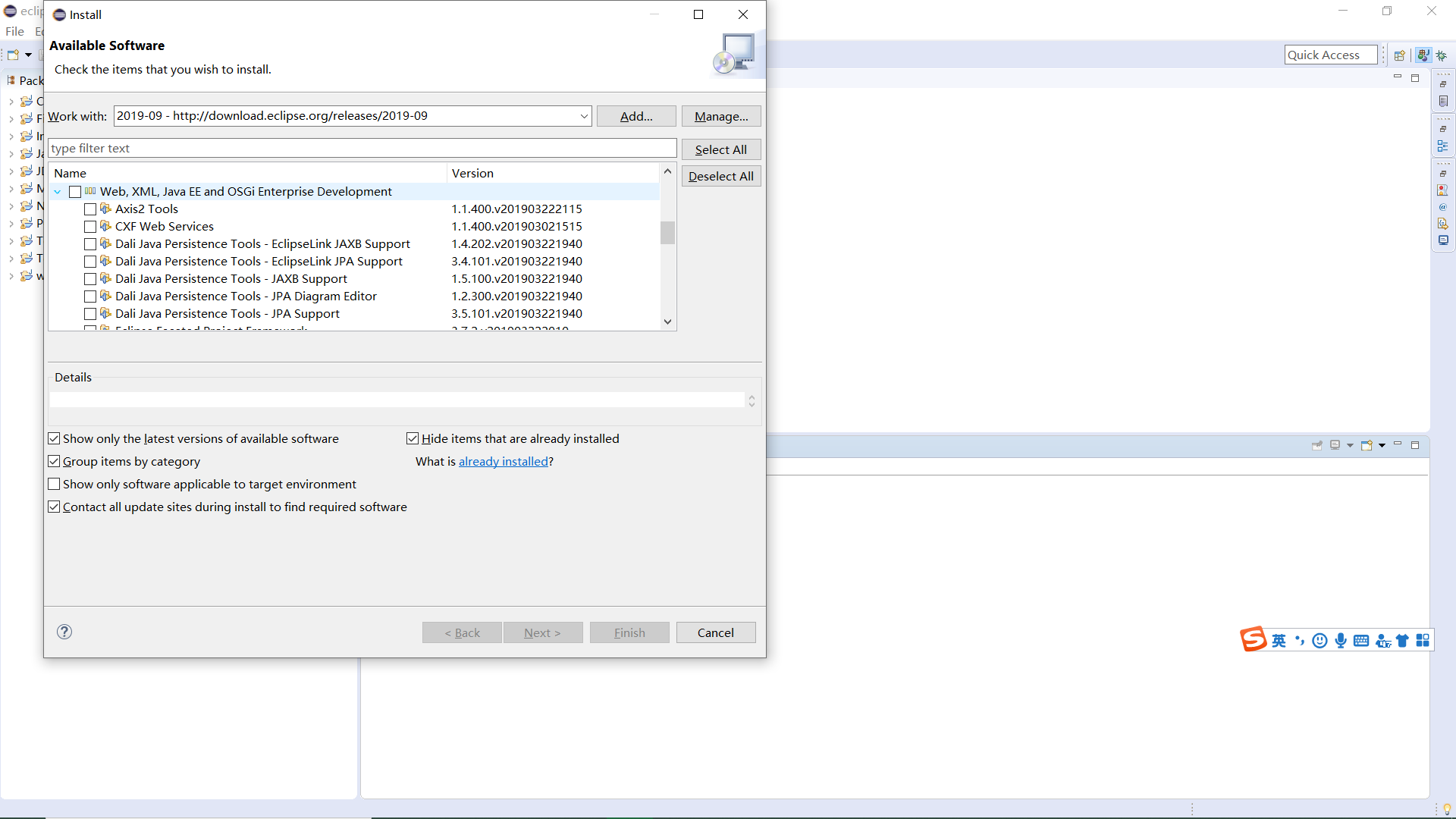Toggle Show only the latest versions checkbox
The image size is (1456, 819).
(x=54, y=438)
